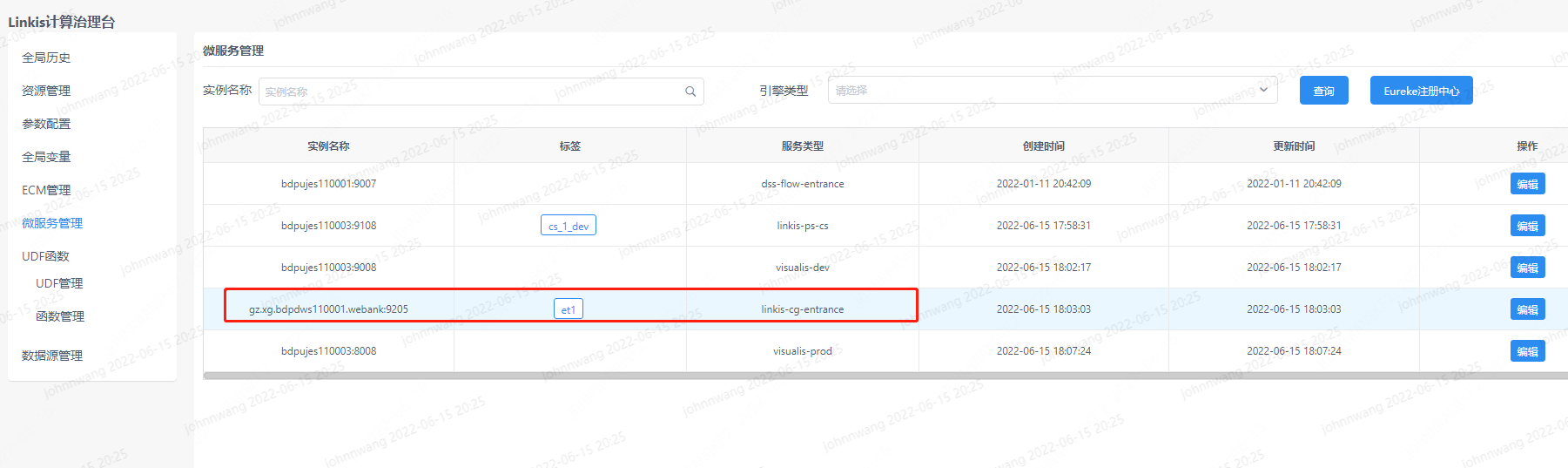Click service type dss-flow-entrance
Screen dimensions: 1568x468
(803, 184)
